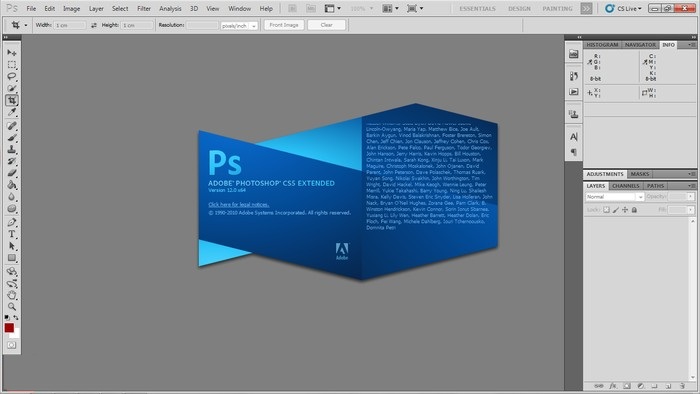Click the legal notices link
The width and height of the screenshot is (700, 394).
(238, 205)
